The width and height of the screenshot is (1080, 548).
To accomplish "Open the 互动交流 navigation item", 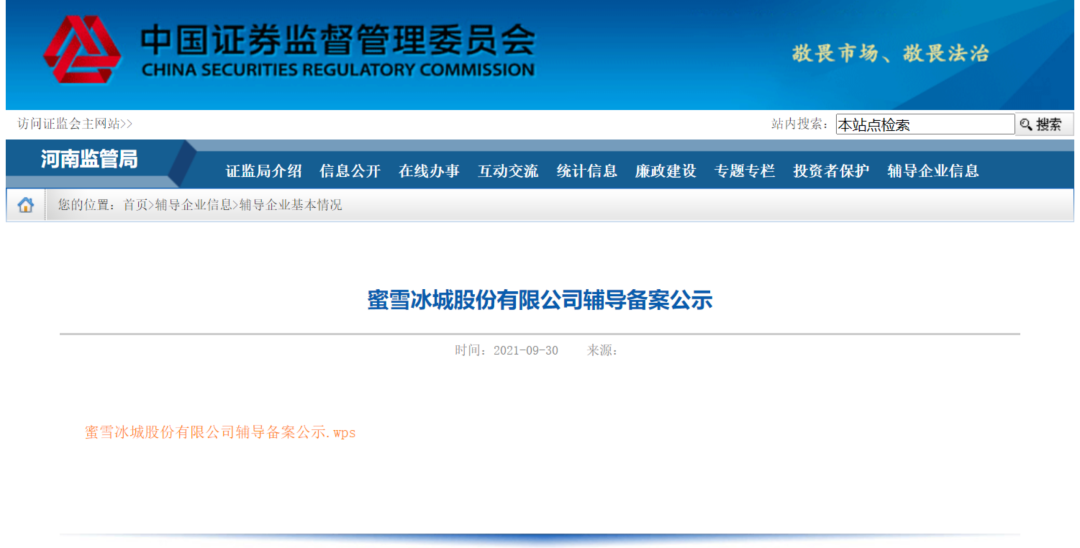I will (508, 171).
